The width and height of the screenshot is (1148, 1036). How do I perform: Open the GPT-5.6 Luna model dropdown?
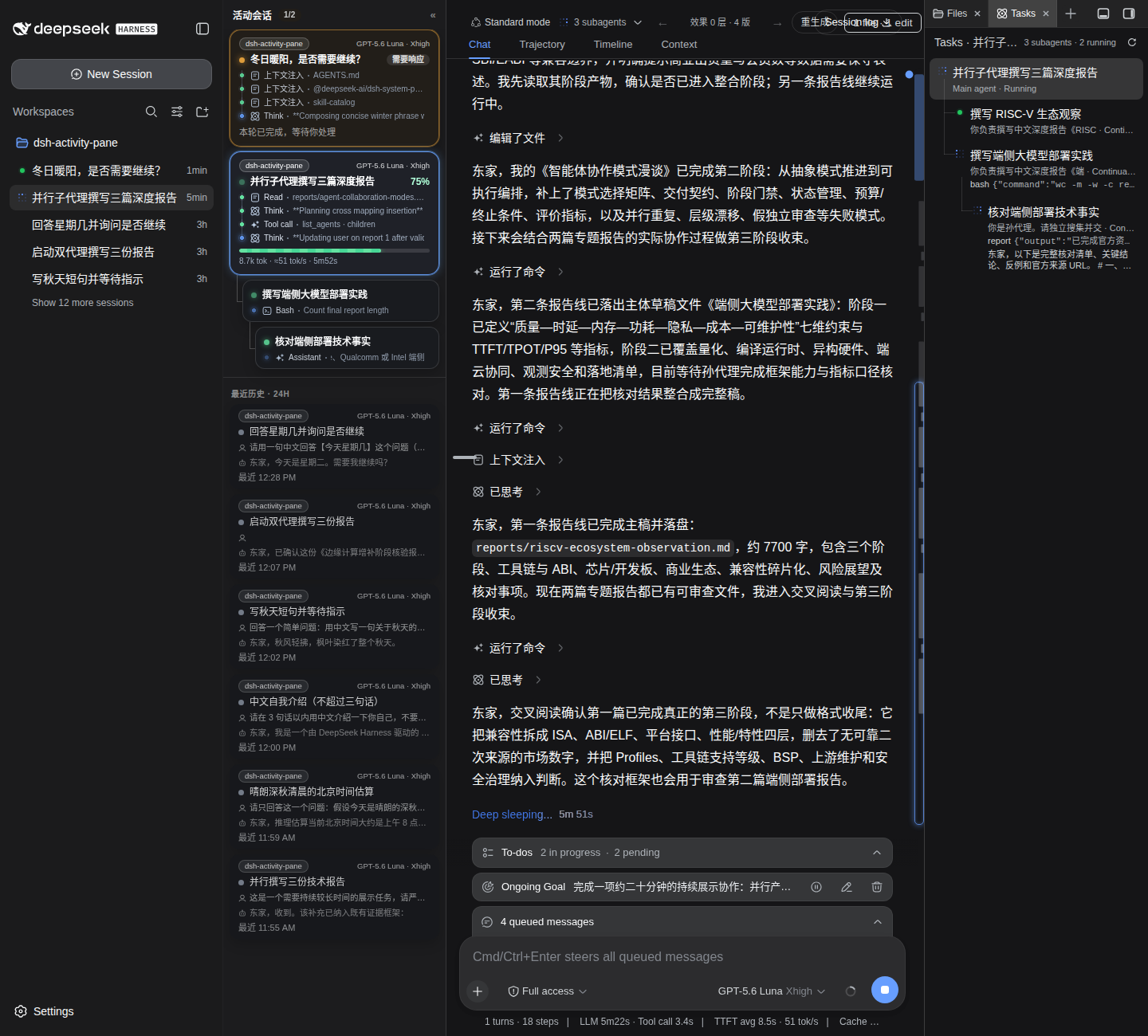pos(772,991)
